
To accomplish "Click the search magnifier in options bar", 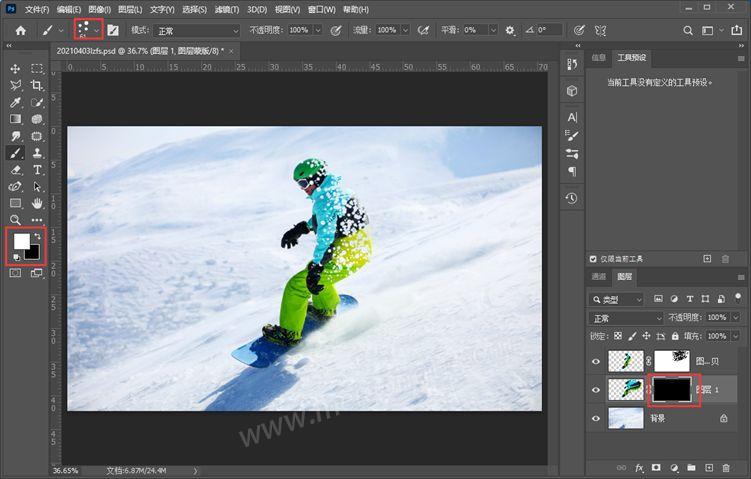I will tap(688, 31).
